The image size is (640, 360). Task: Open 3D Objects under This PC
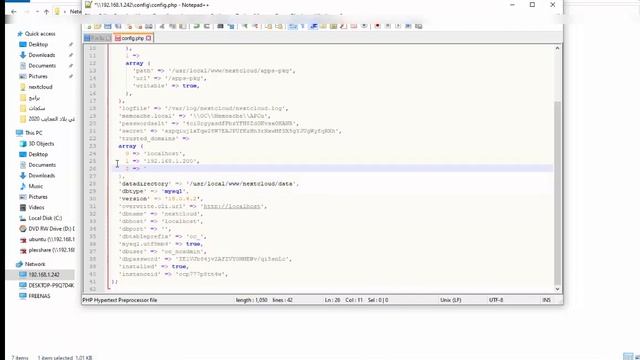41,144
